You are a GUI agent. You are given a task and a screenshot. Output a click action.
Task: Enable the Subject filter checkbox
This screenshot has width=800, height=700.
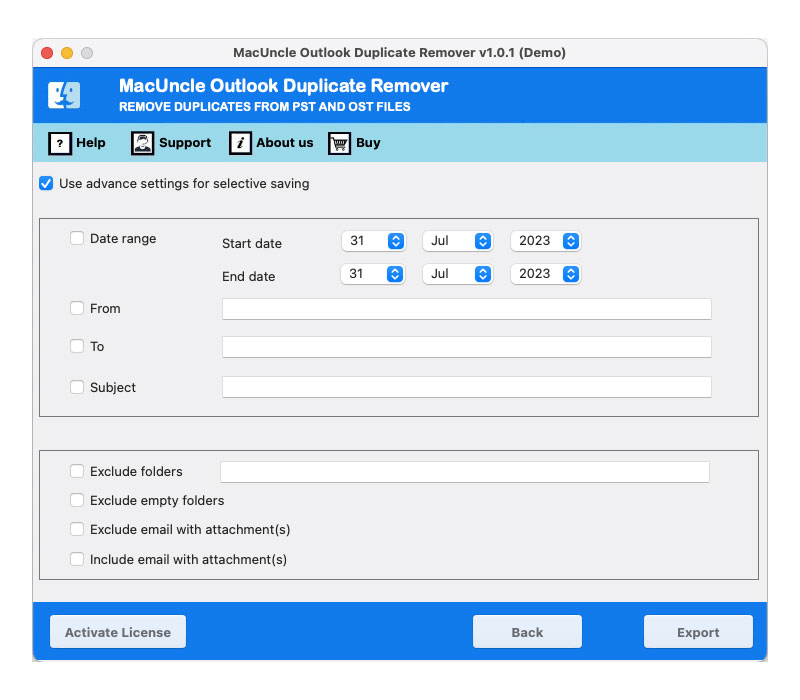click(x=77, y=387)
